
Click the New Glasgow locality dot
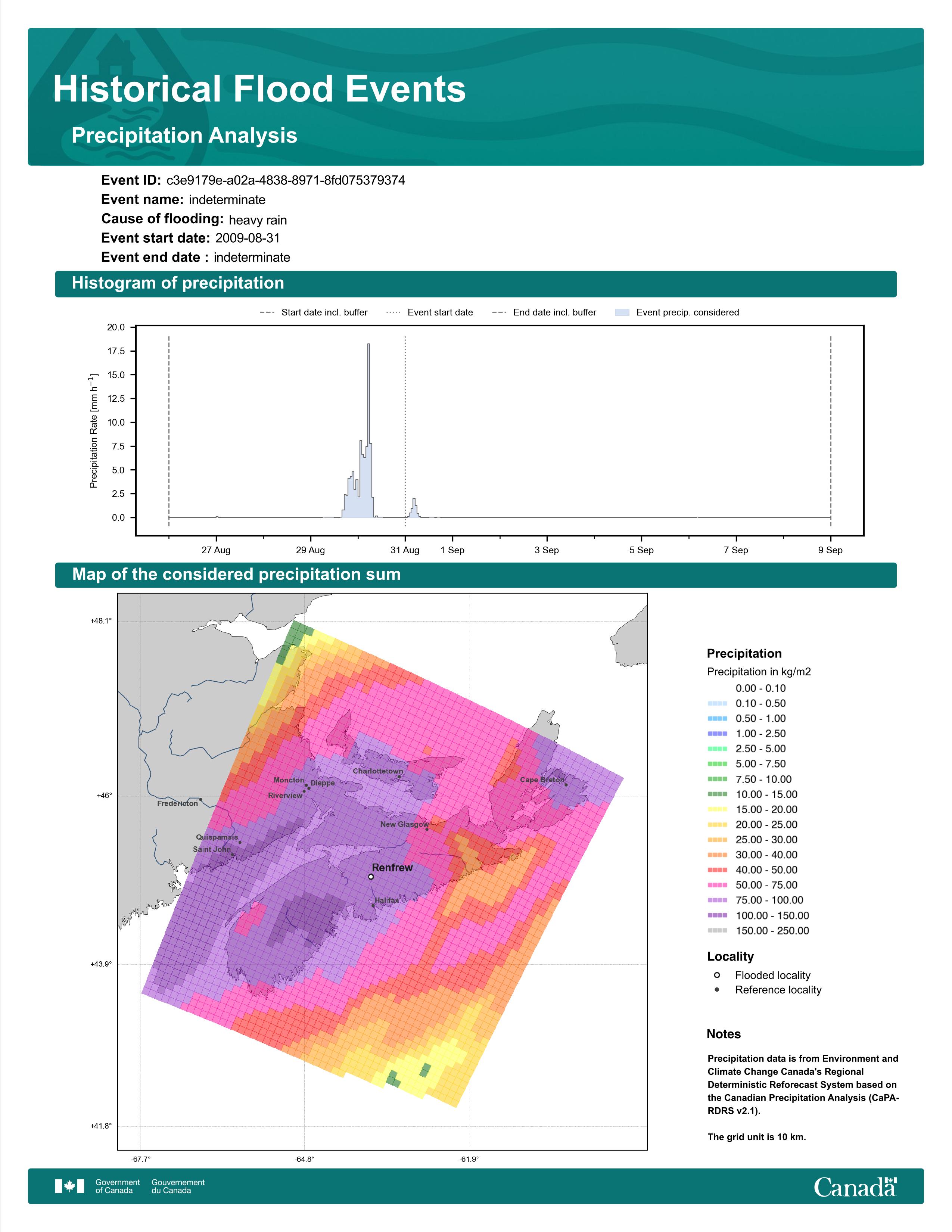(x=427, y=829)
